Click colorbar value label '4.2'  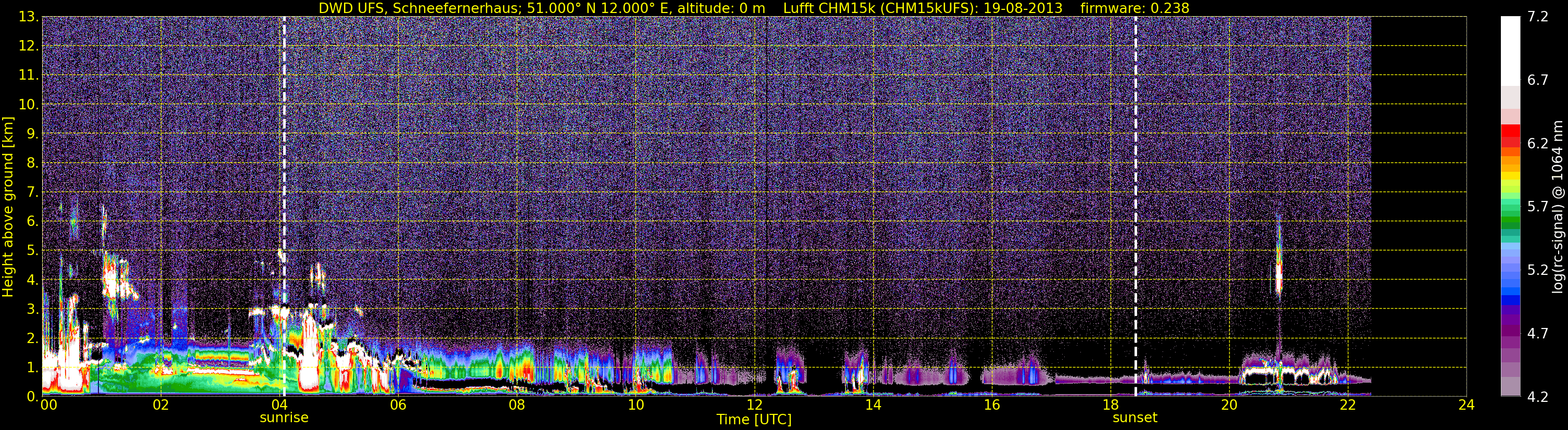coord(1538,397)
